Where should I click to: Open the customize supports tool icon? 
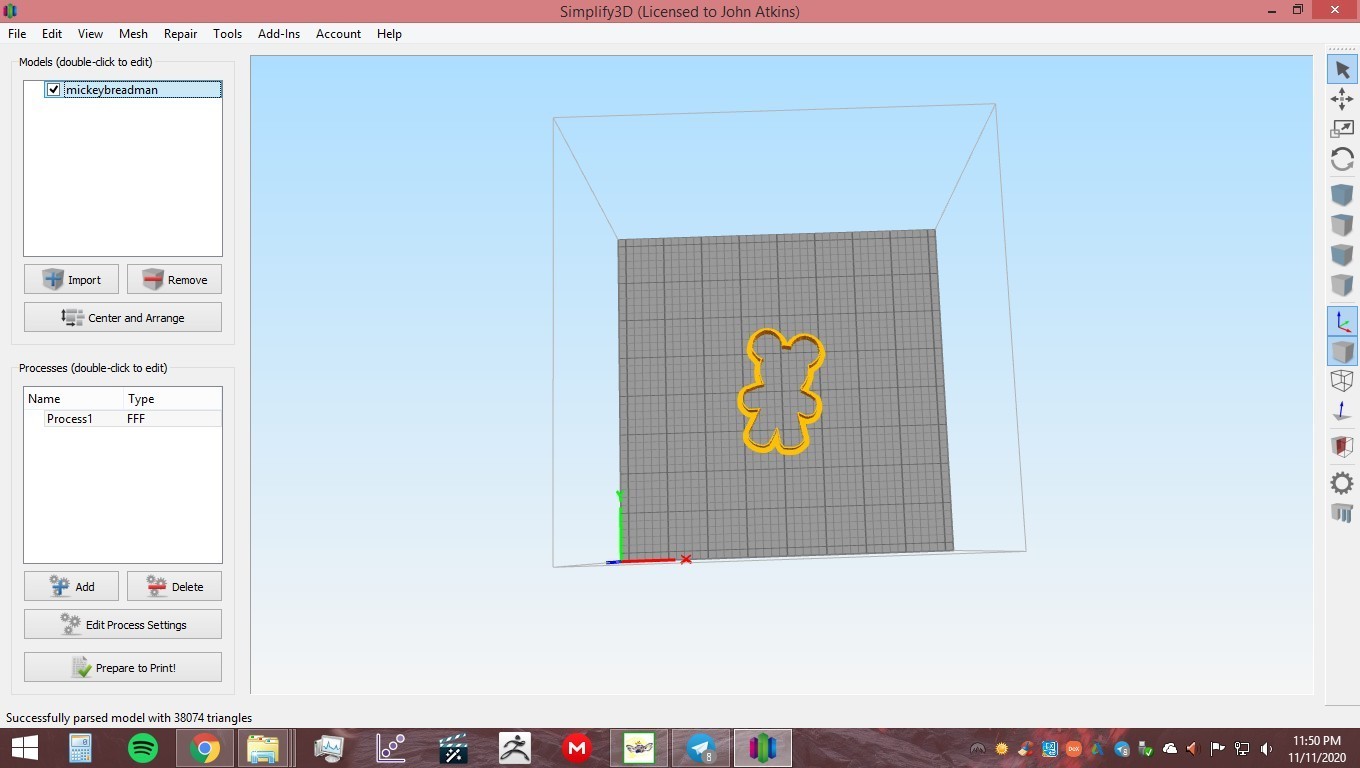tap(1342, 514)
